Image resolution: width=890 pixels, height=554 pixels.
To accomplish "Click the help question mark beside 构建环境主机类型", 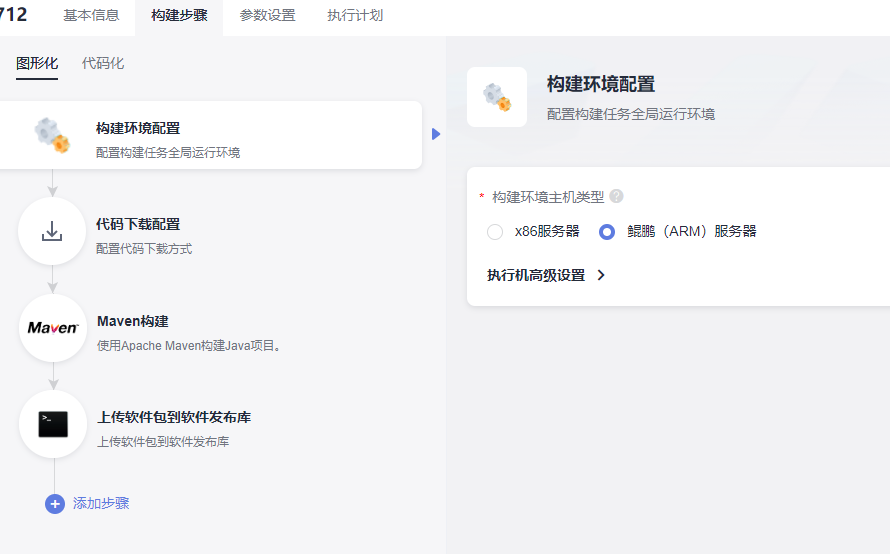I will pos(616,196).
